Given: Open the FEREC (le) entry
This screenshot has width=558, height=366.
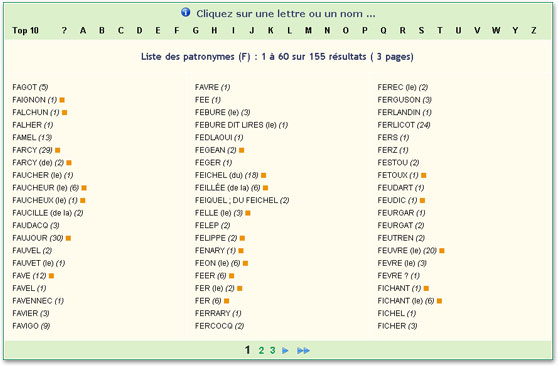Looking at the screenshot, I should 402,87.
